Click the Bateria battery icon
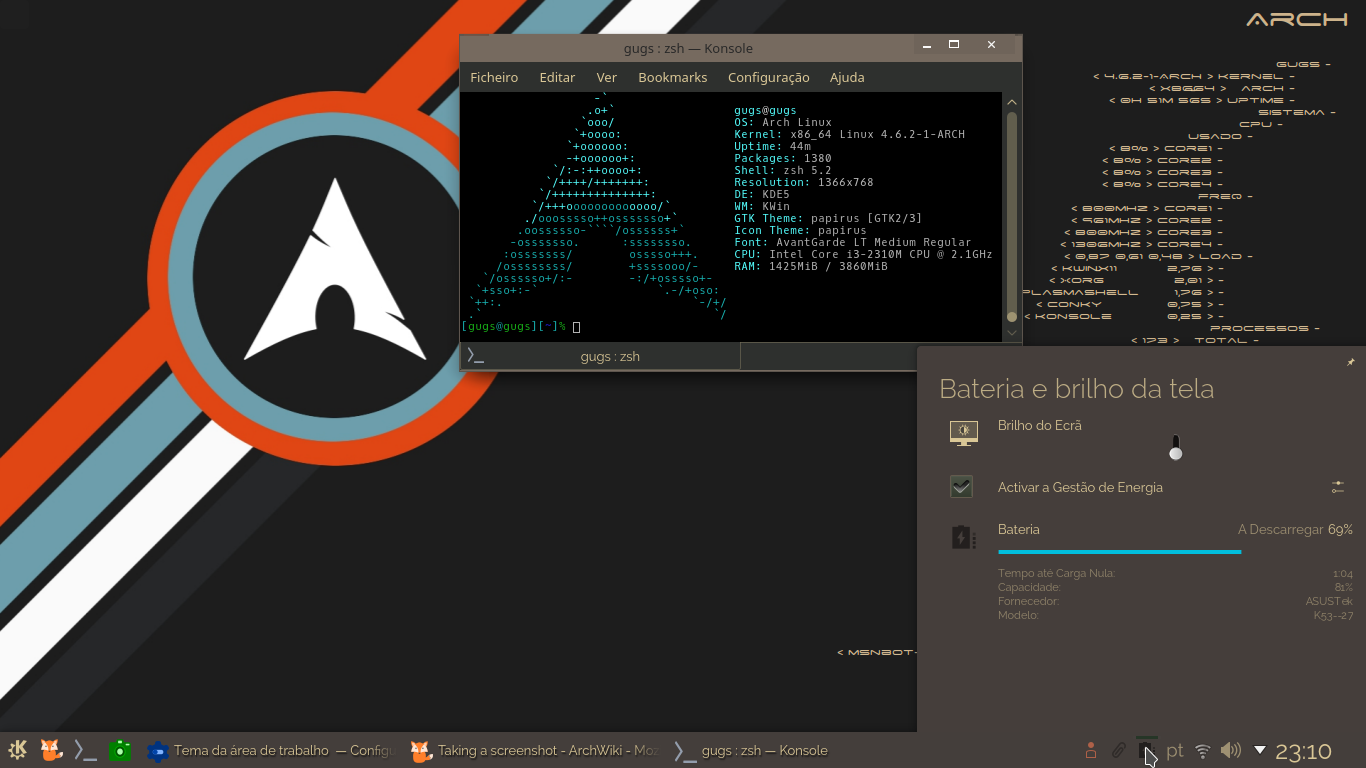Screen dimensions: 1366x768 (x=963, y=538)
